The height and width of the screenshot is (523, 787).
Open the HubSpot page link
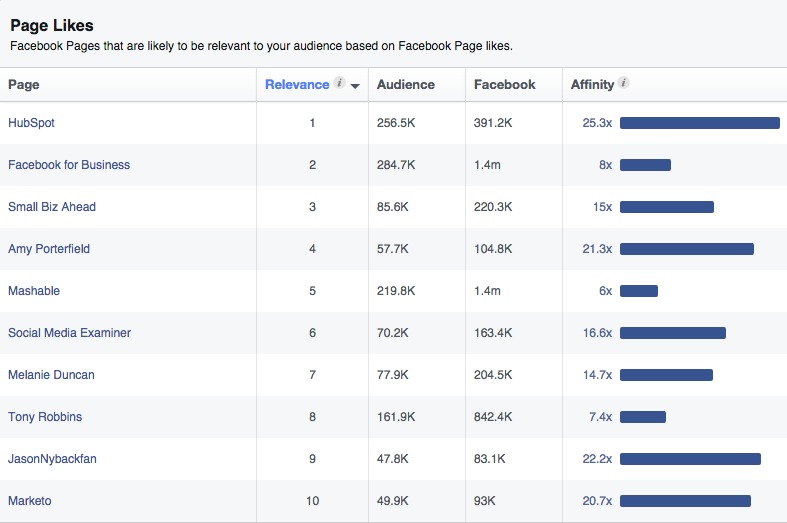coord(31,122)
